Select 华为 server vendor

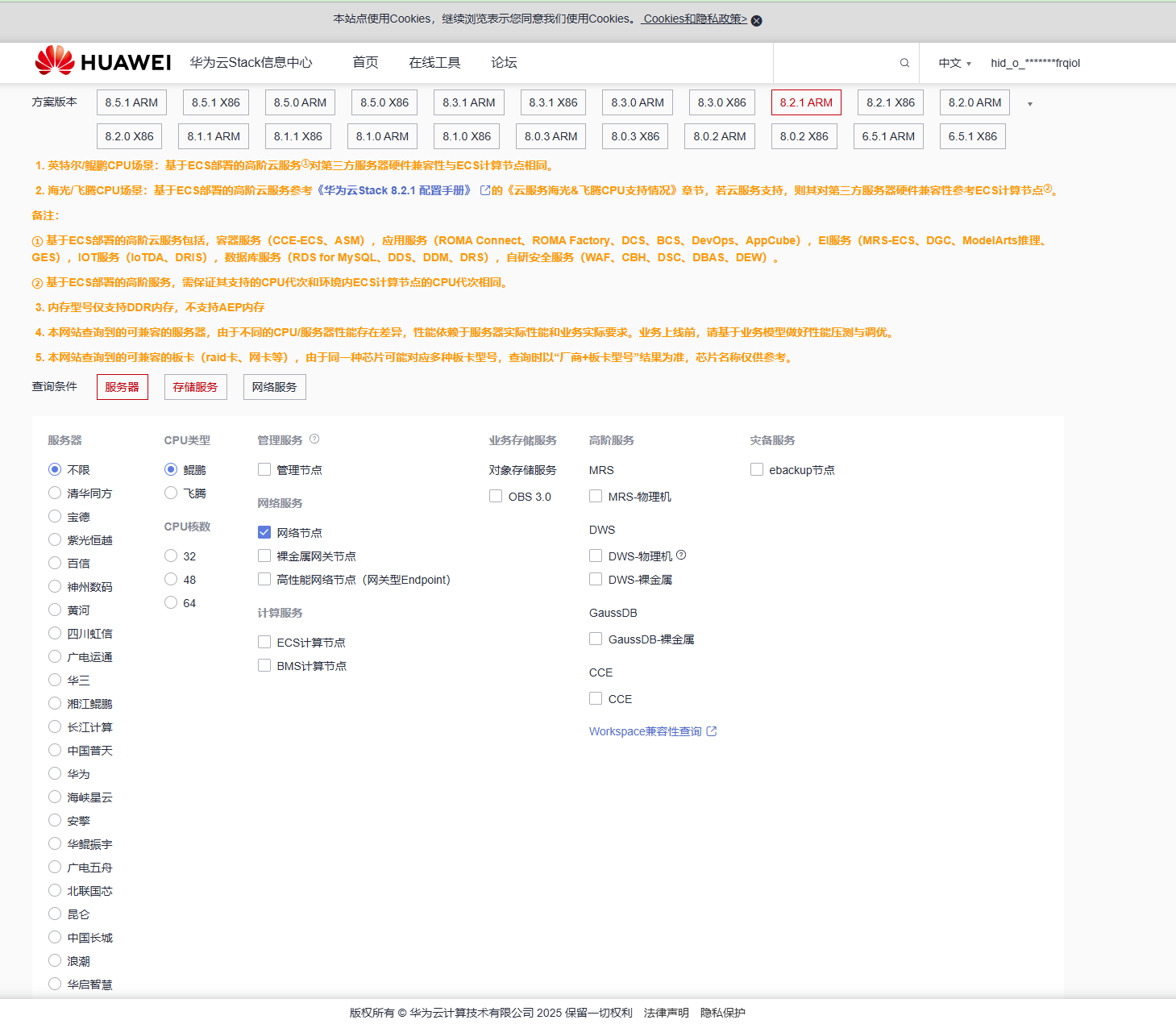55,773
